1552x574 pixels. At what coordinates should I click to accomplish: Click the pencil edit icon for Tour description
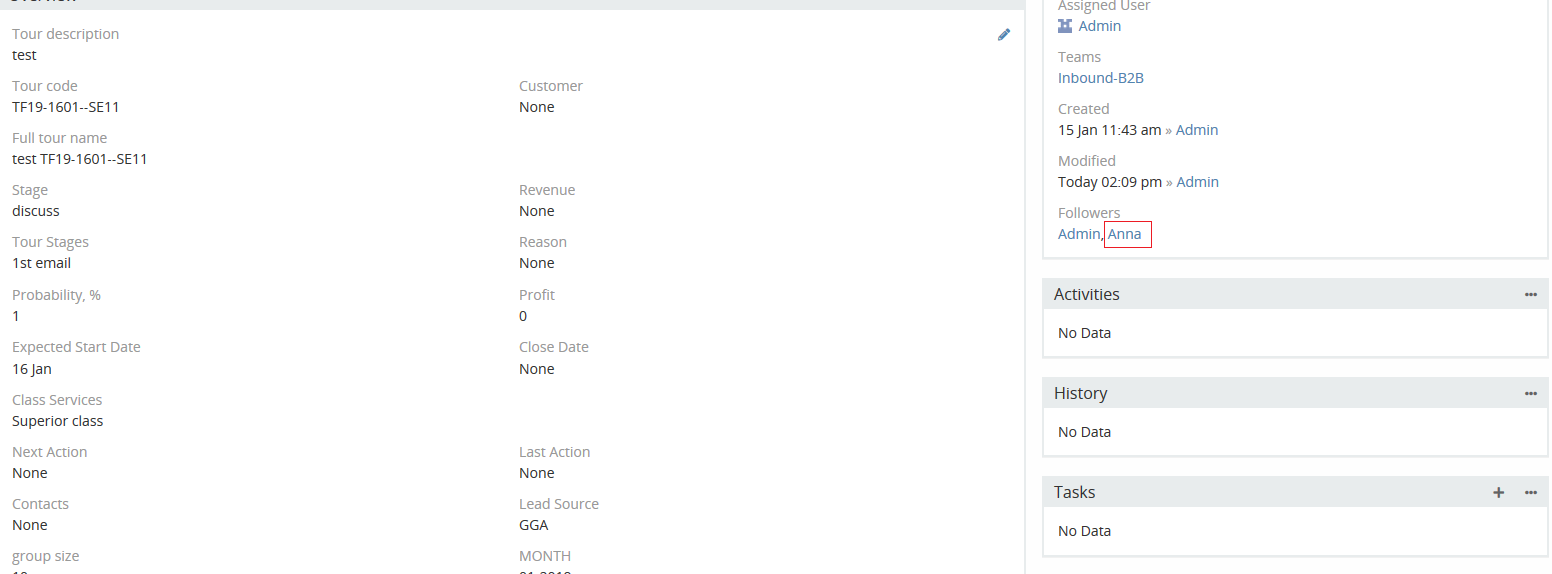click(1004, 35)
